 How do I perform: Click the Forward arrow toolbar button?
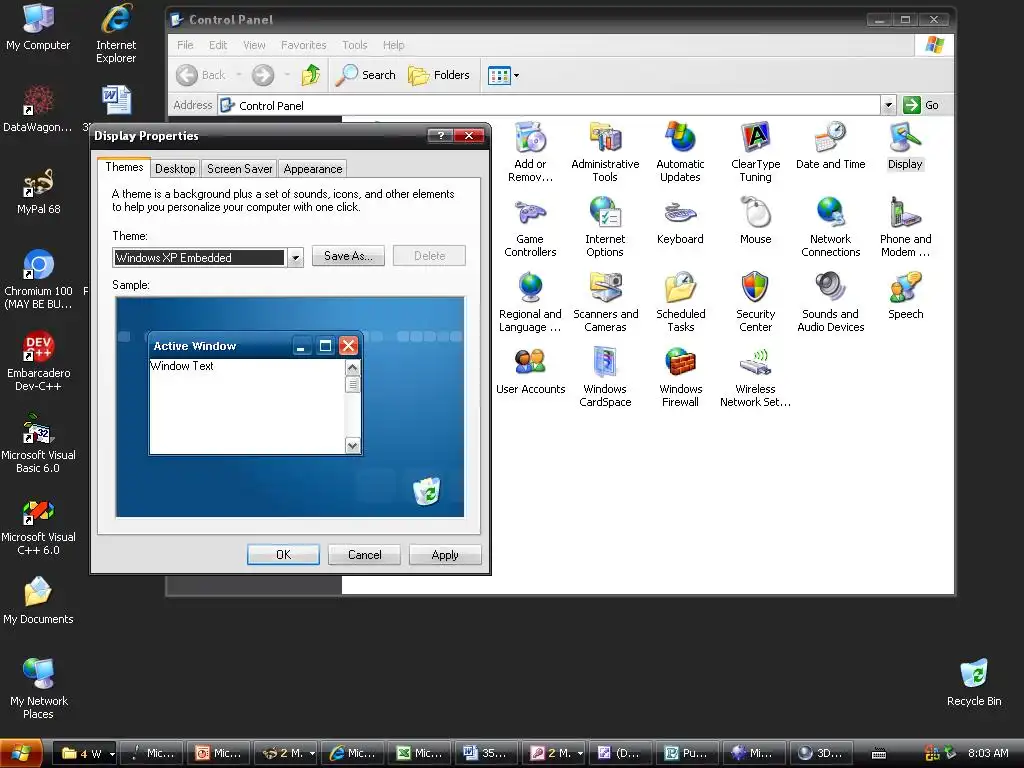[x=263, y=75]
